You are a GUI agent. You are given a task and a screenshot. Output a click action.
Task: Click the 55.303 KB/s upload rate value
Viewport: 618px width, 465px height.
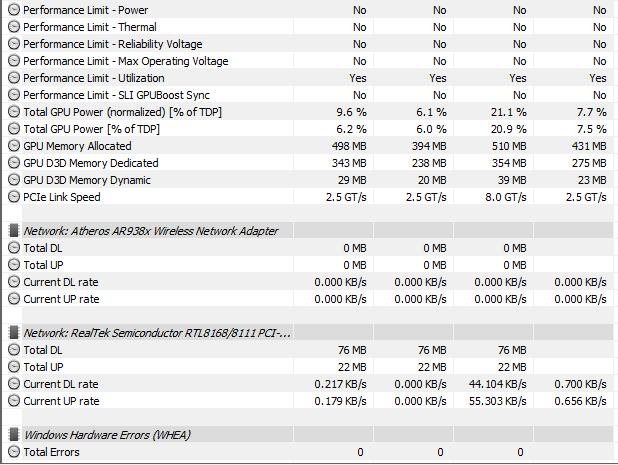[498, 401]
